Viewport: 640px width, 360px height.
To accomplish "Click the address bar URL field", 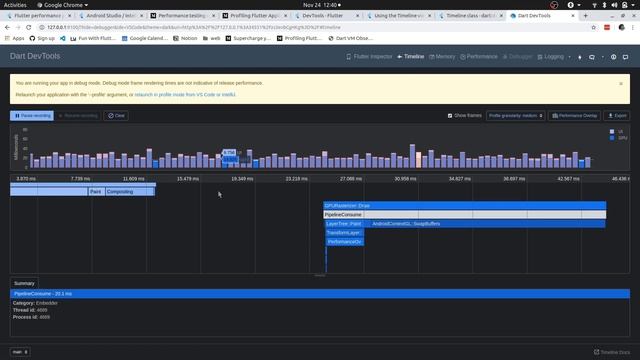I will coord(318,27).
